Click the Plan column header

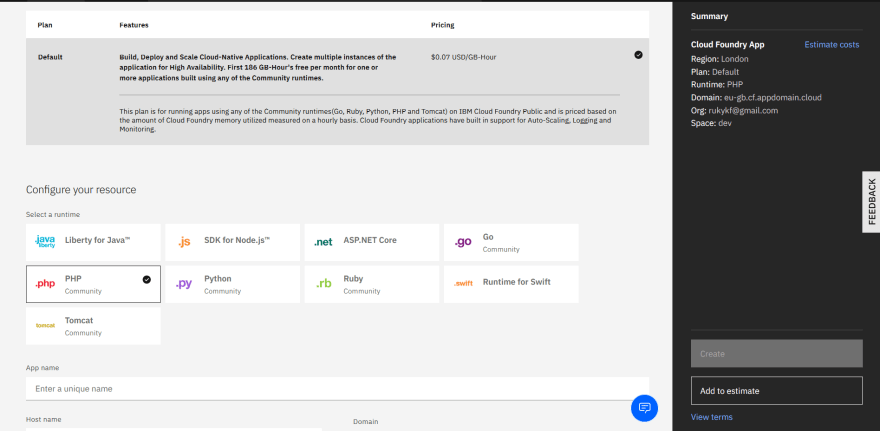(45, 25)
